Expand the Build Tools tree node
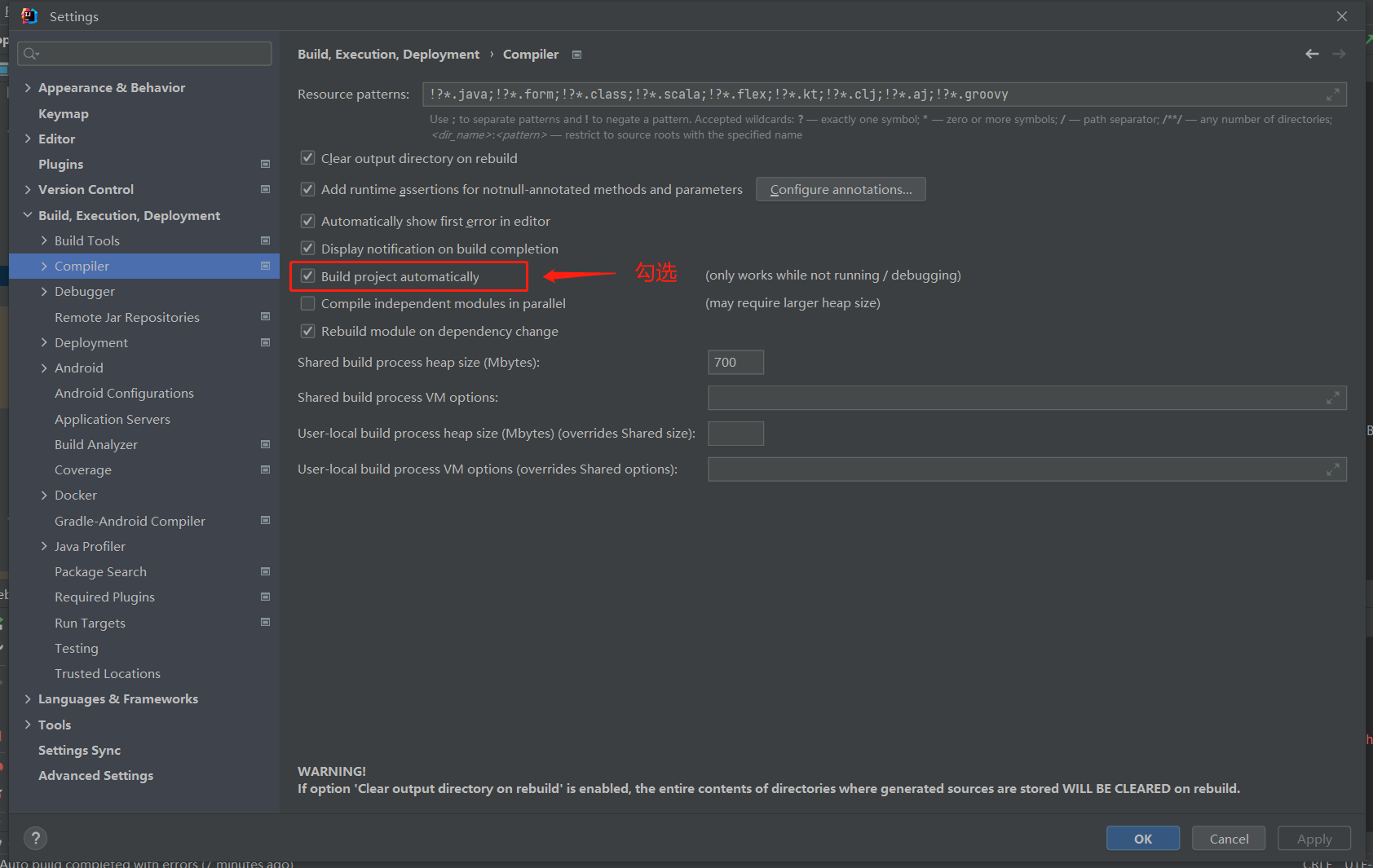Image resolution: width=1373 pixels, height=868 pixels. pos(44,240)
